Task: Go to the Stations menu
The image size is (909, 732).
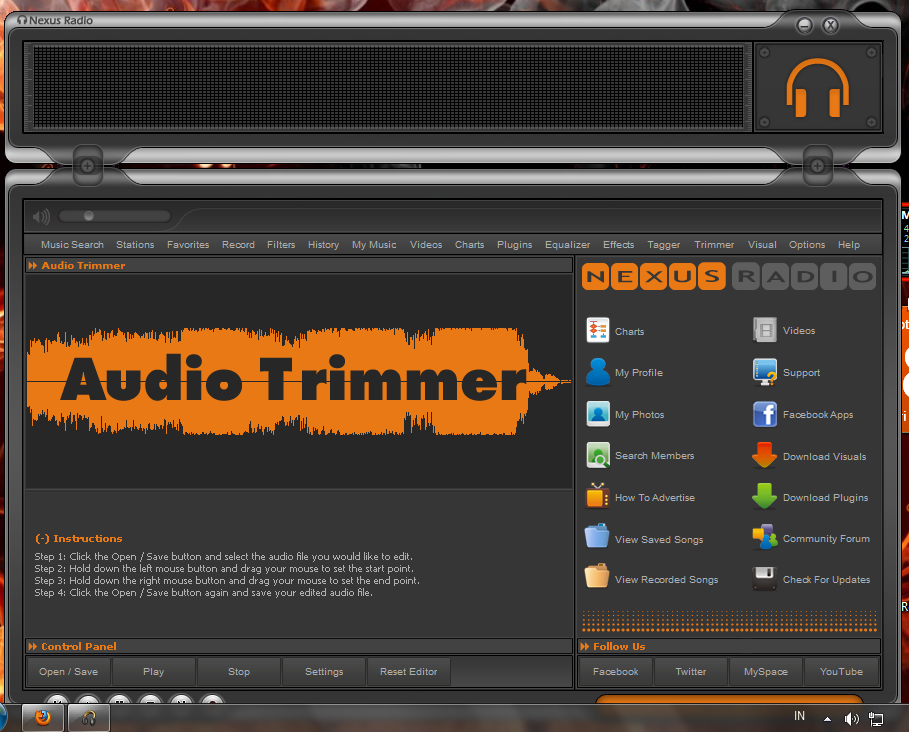Action: tap(135, 245)
